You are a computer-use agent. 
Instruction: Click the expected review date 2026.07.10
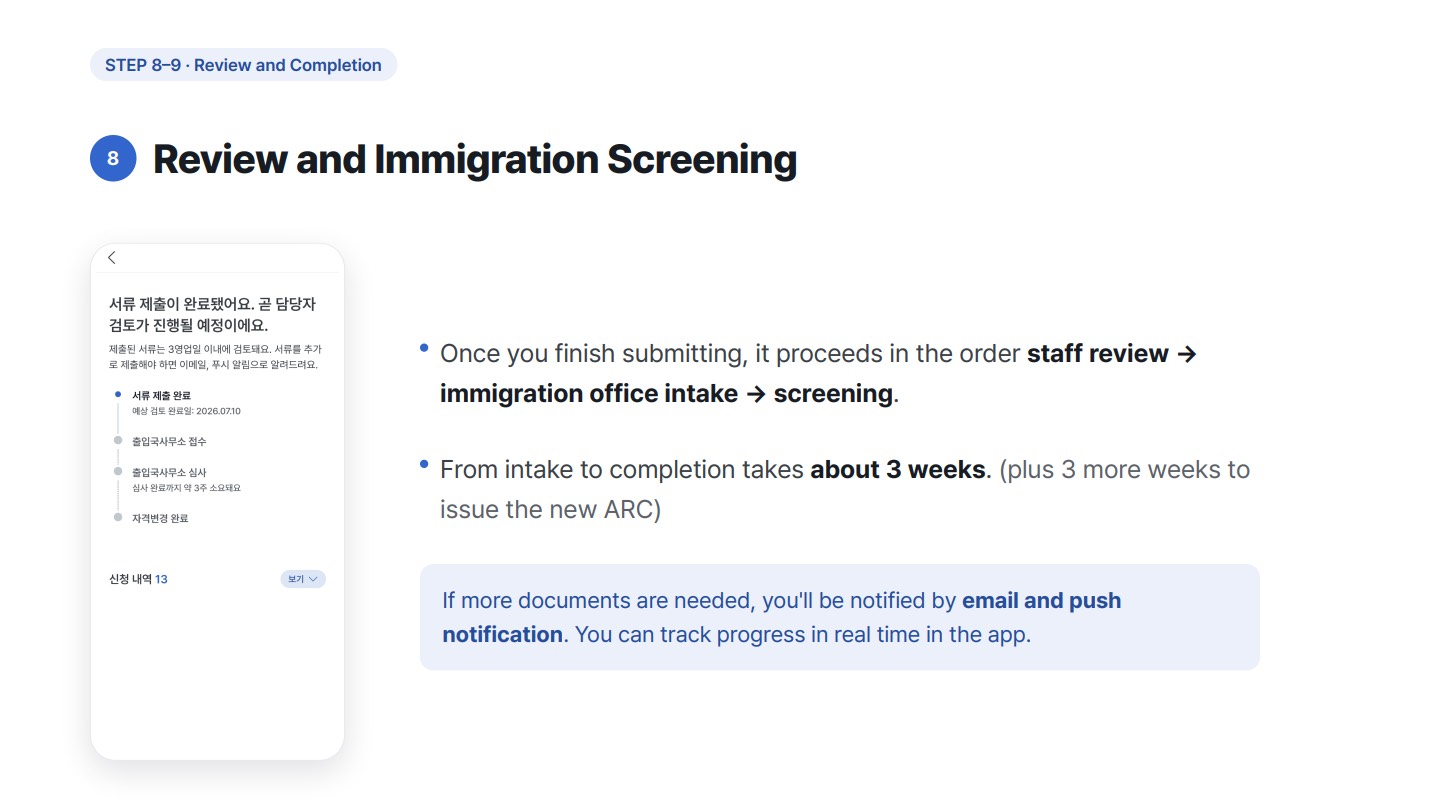[x=218, y=411]
